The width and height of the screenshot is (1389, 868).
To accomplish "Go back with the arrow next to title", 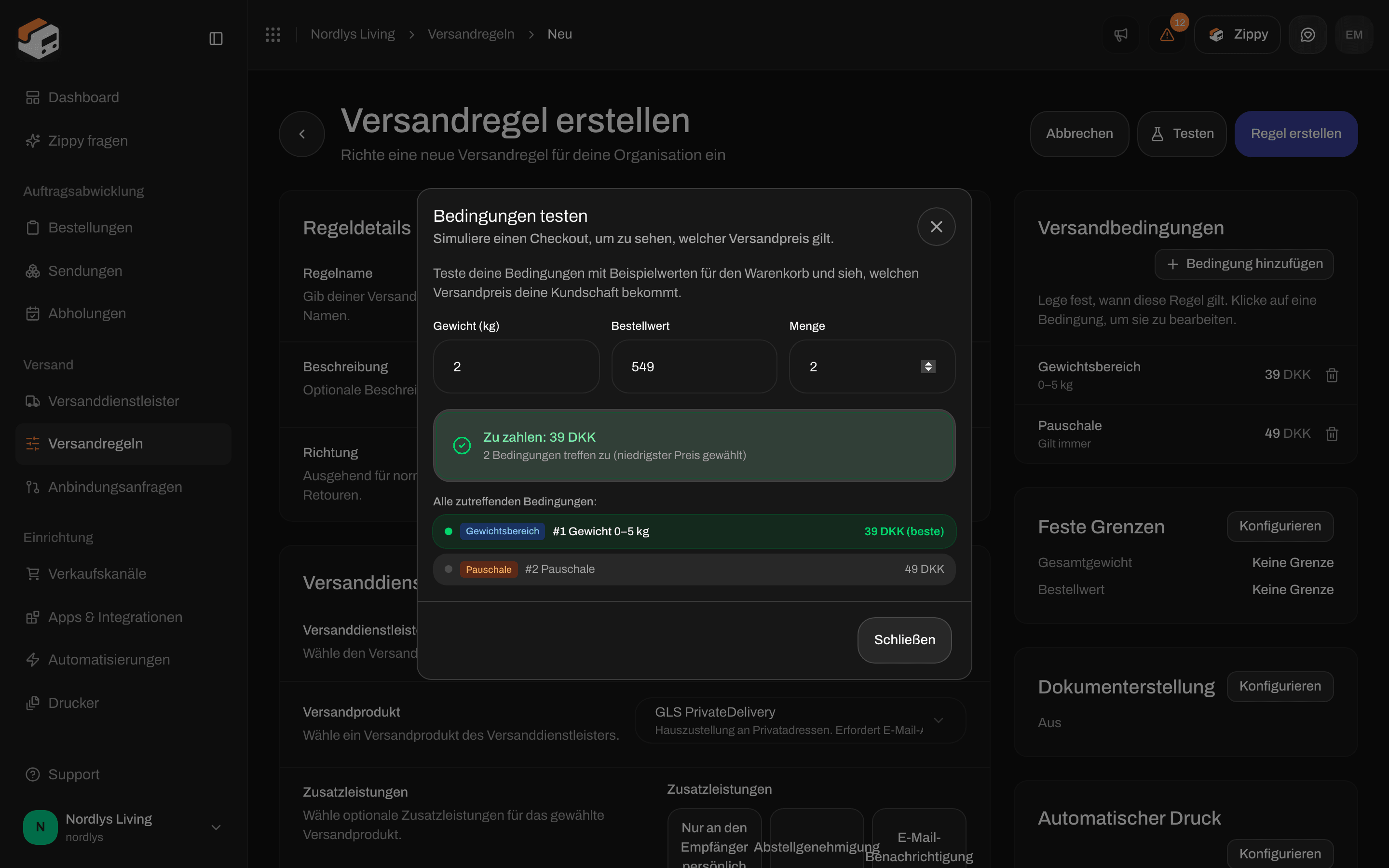I will 302,134.
